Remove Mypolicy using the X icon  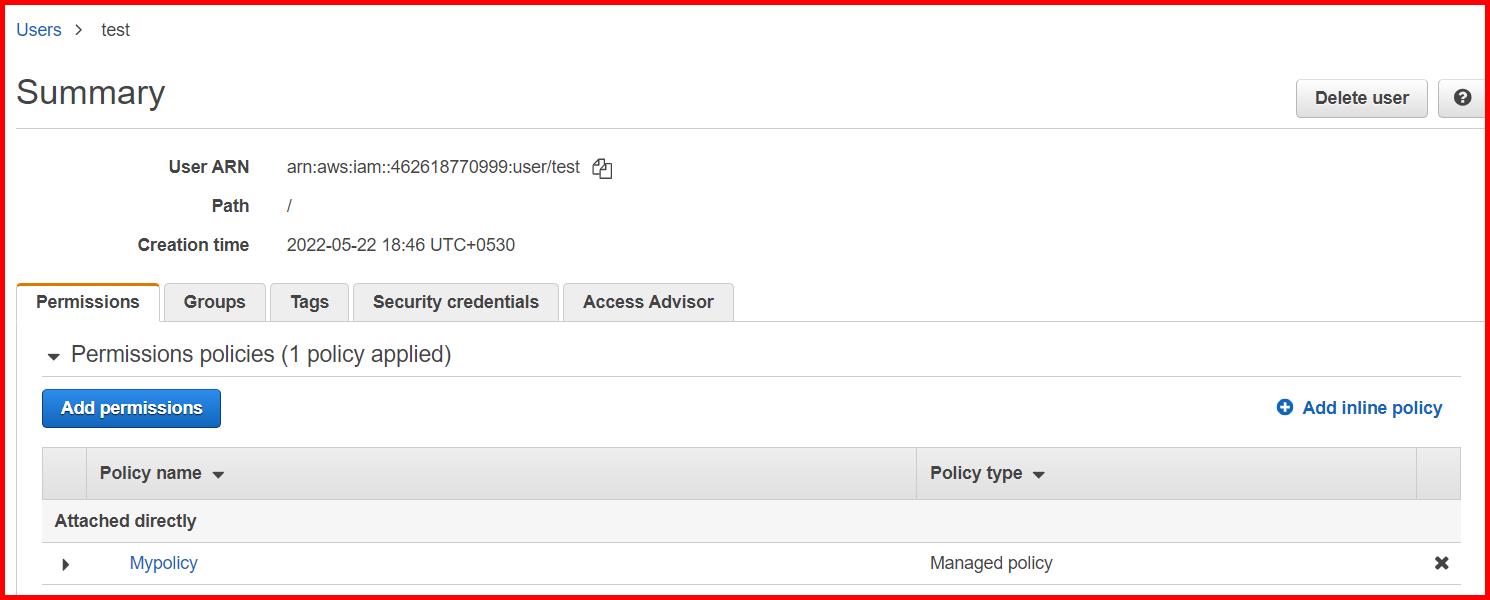coord(1443,563)
